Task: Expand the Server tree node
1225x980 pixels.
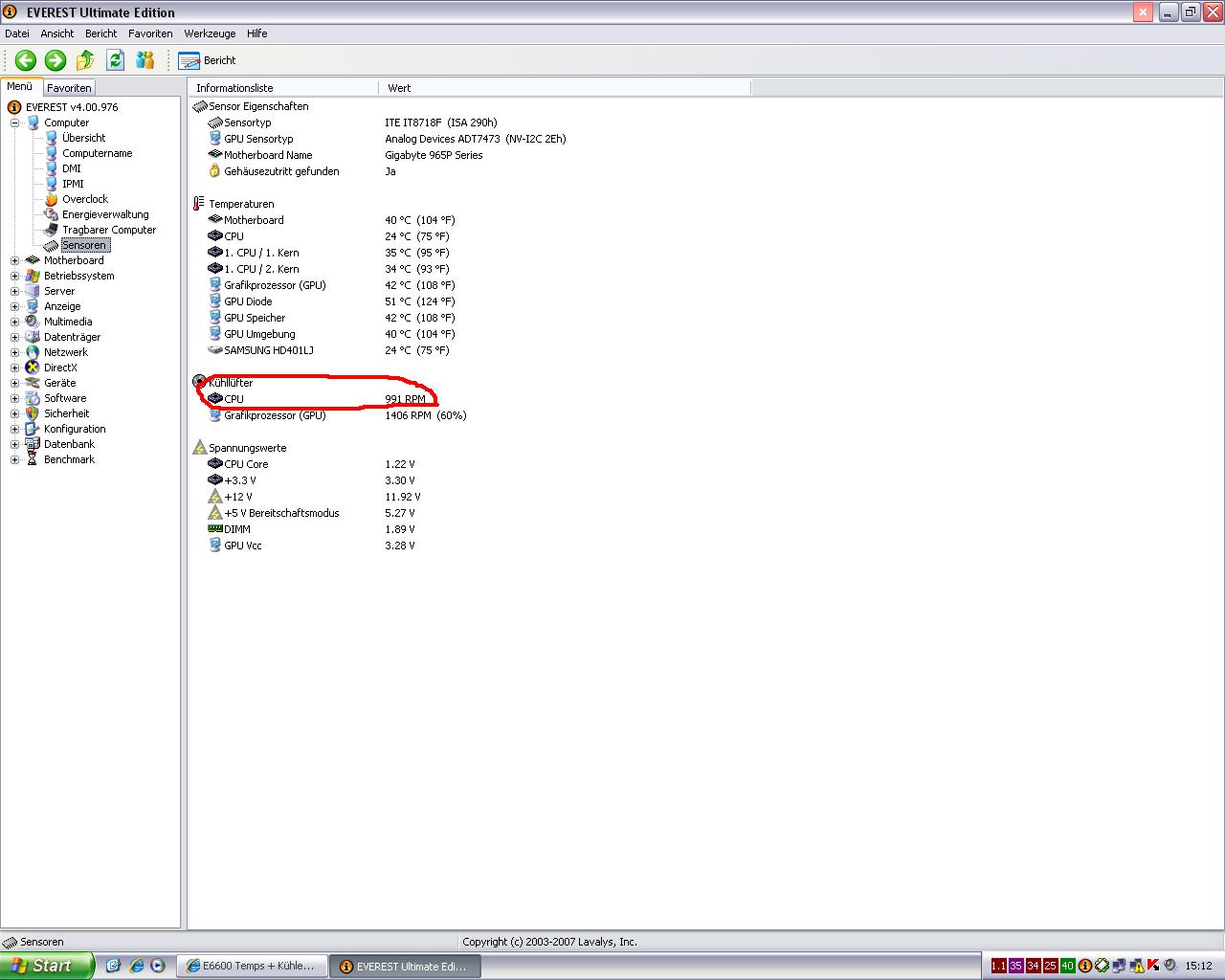Action: (14, 291)
